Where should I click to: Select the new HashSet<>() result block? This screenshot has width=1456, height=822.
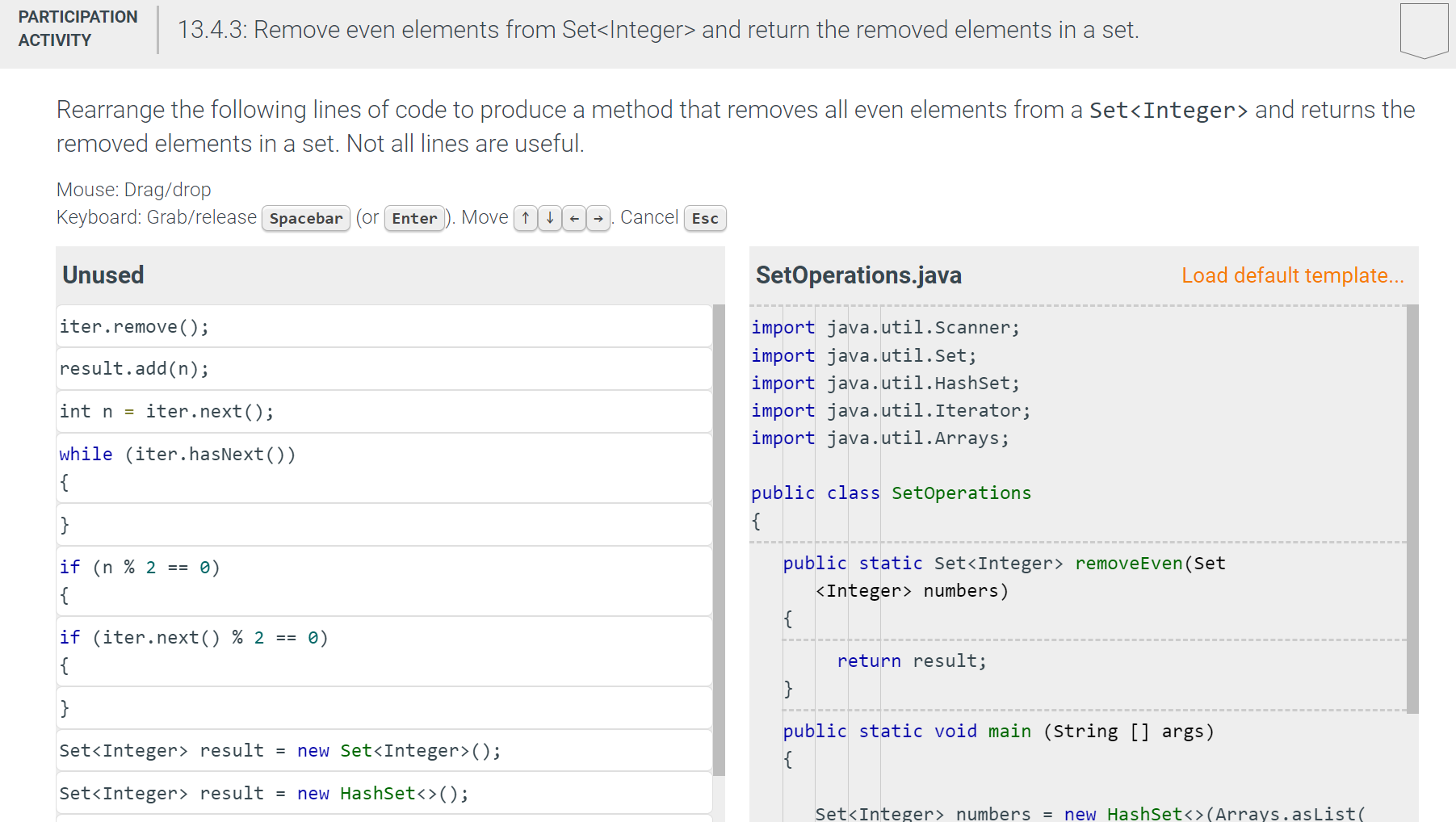[384, 794]
